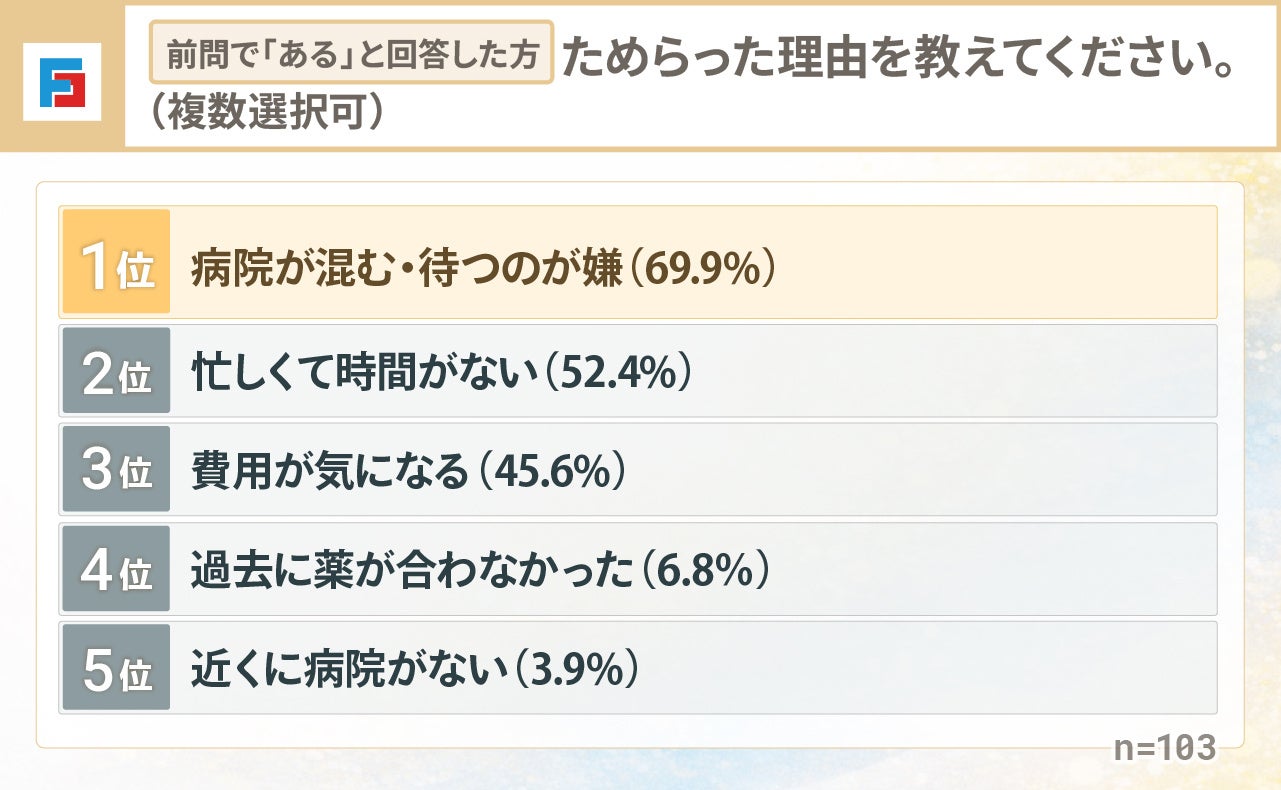
Task: Select the gray 2位 rank badge
Action: pyautogui.click(x=116, y=371)
